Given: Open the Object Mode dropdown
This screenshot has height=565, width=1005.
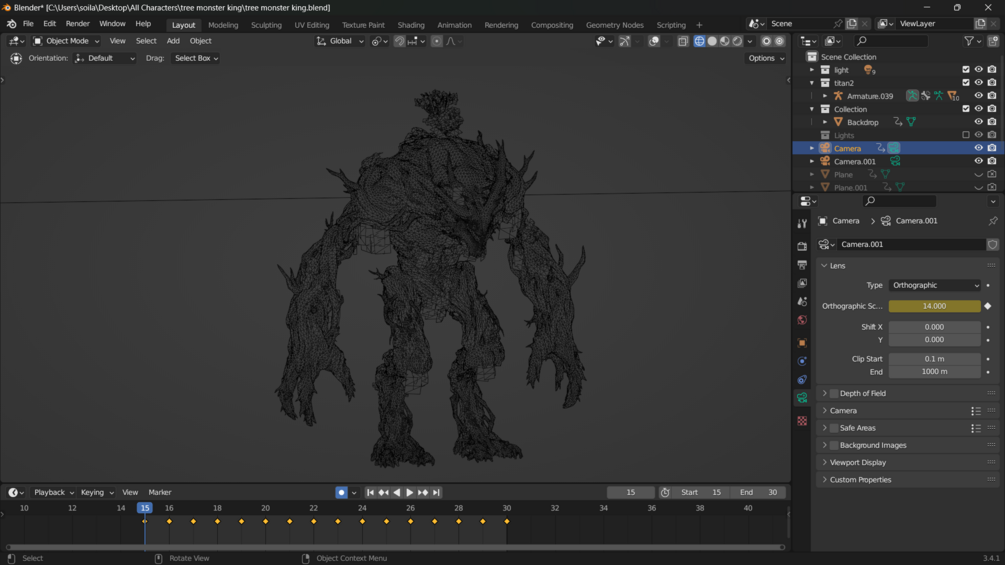Looking at the screenshot, I should click(x=66, y=41).
